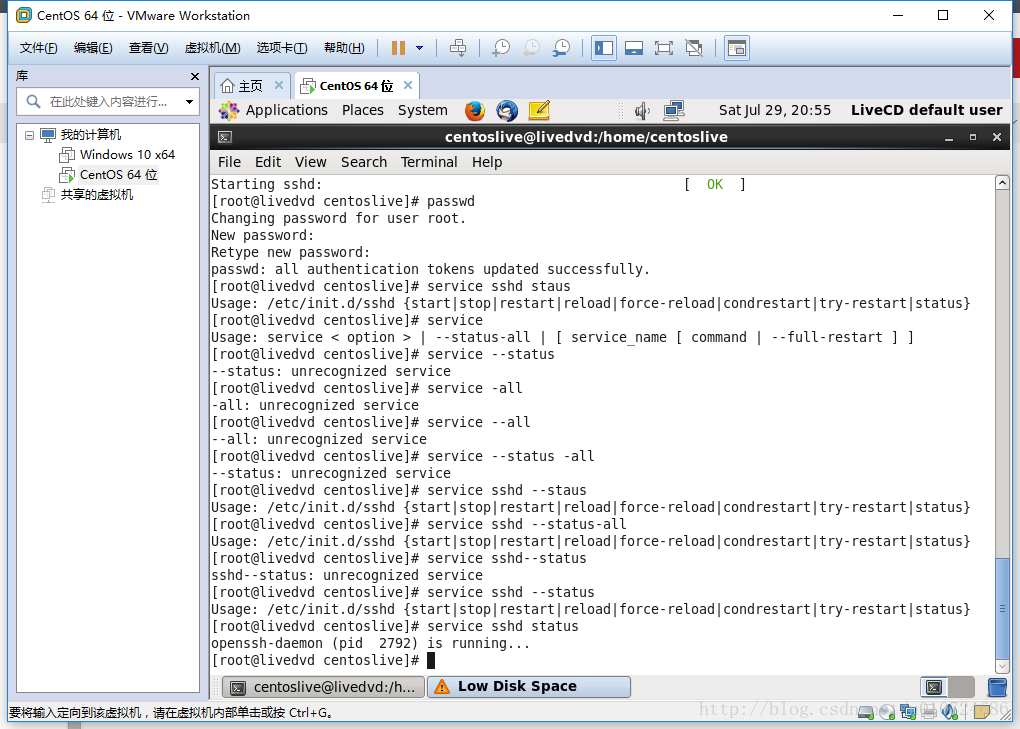
Task: Click the library search input field
Action: [x=108, y=102]
